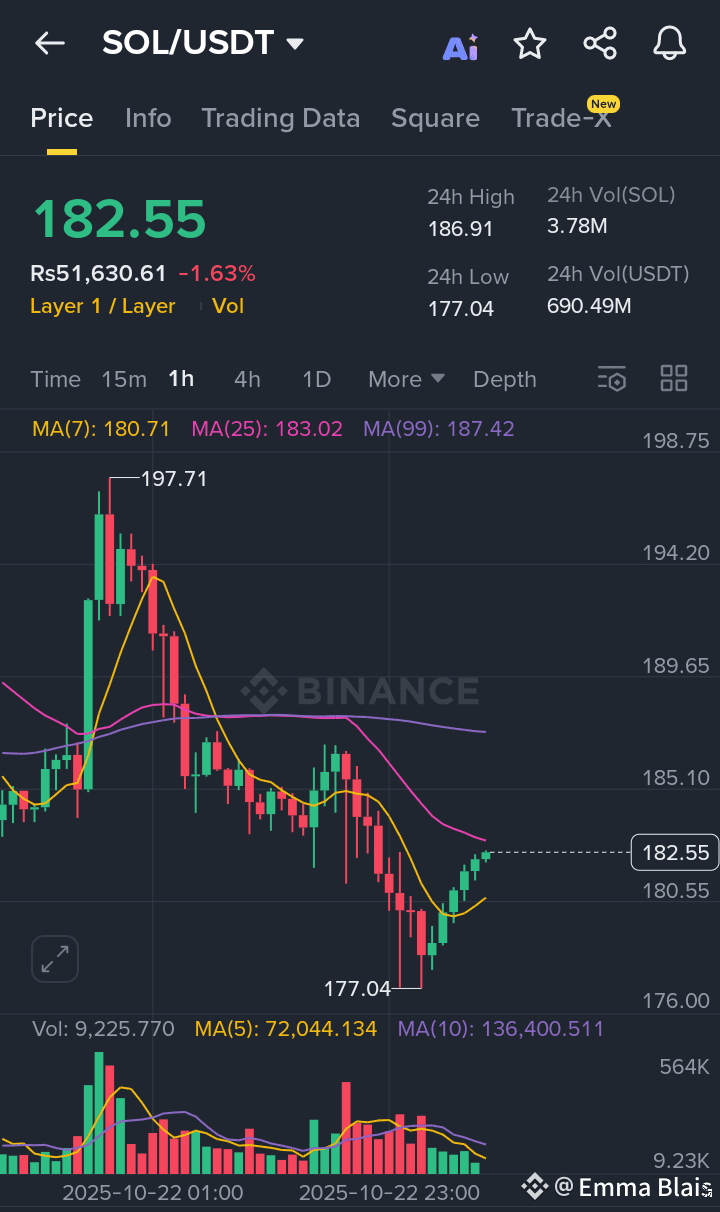Screen dimensions: 720x1212
Task: Tap the 177.04 chart low label
Action: 357,989
